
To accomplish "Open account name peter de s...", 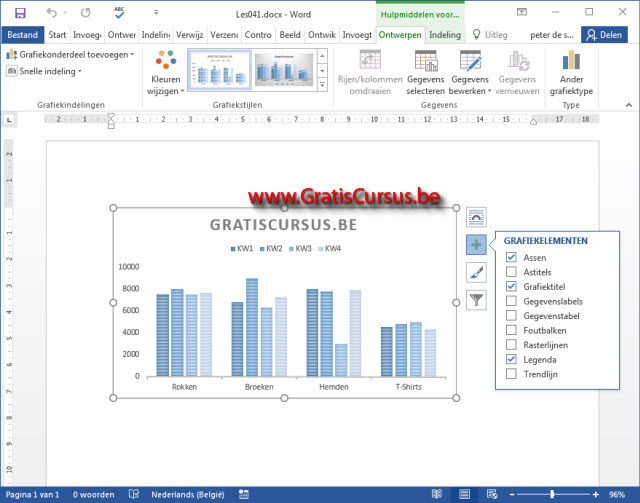I will click(x=552, y=35).
